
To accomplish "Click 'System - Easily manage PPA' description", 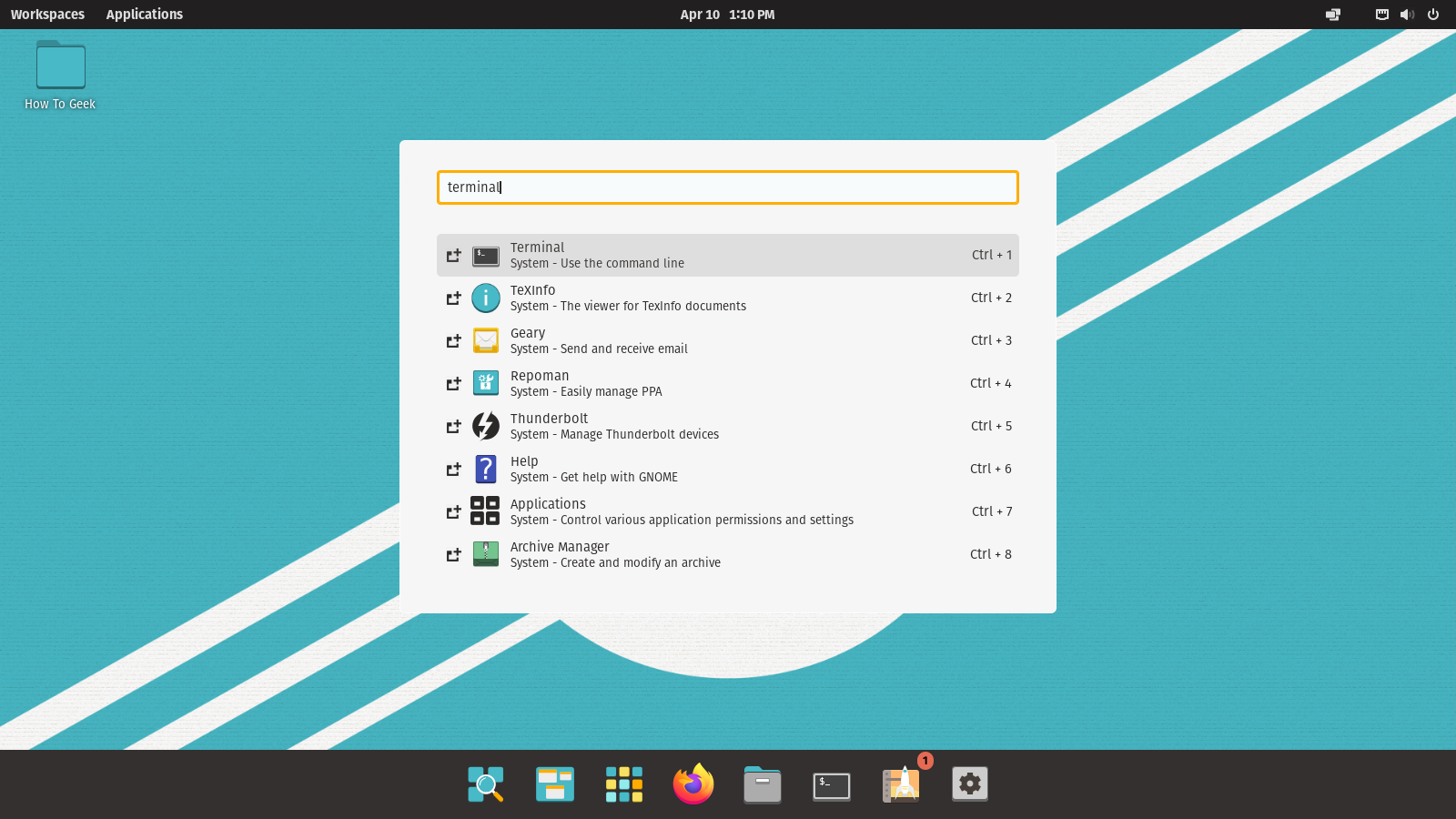I will [x=586, y=392].
